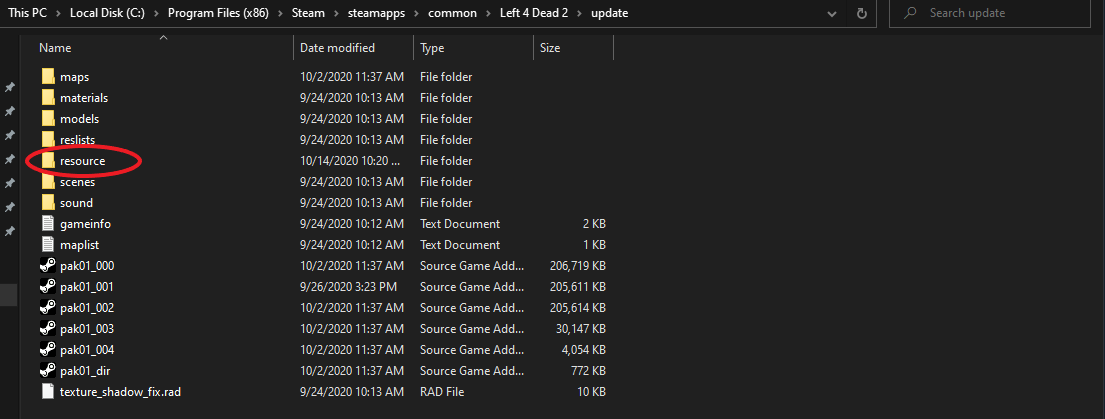Open the maps folder icon
This screenshot has width=1105, height=419.
tap(47, 77)
